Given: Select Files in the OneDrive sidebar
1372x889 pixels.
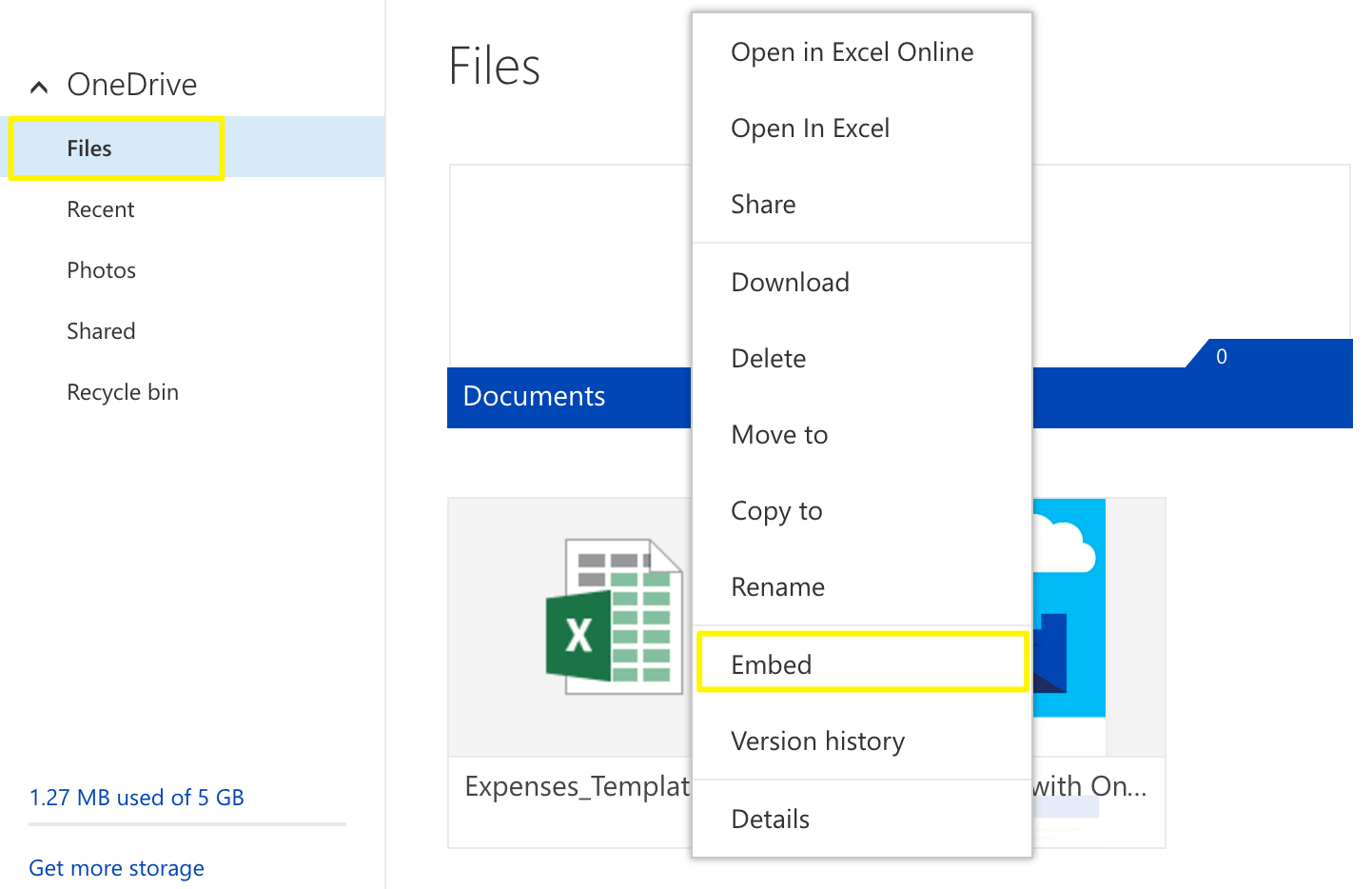Looking at the screenshot, I should click(x=88, y=148).
